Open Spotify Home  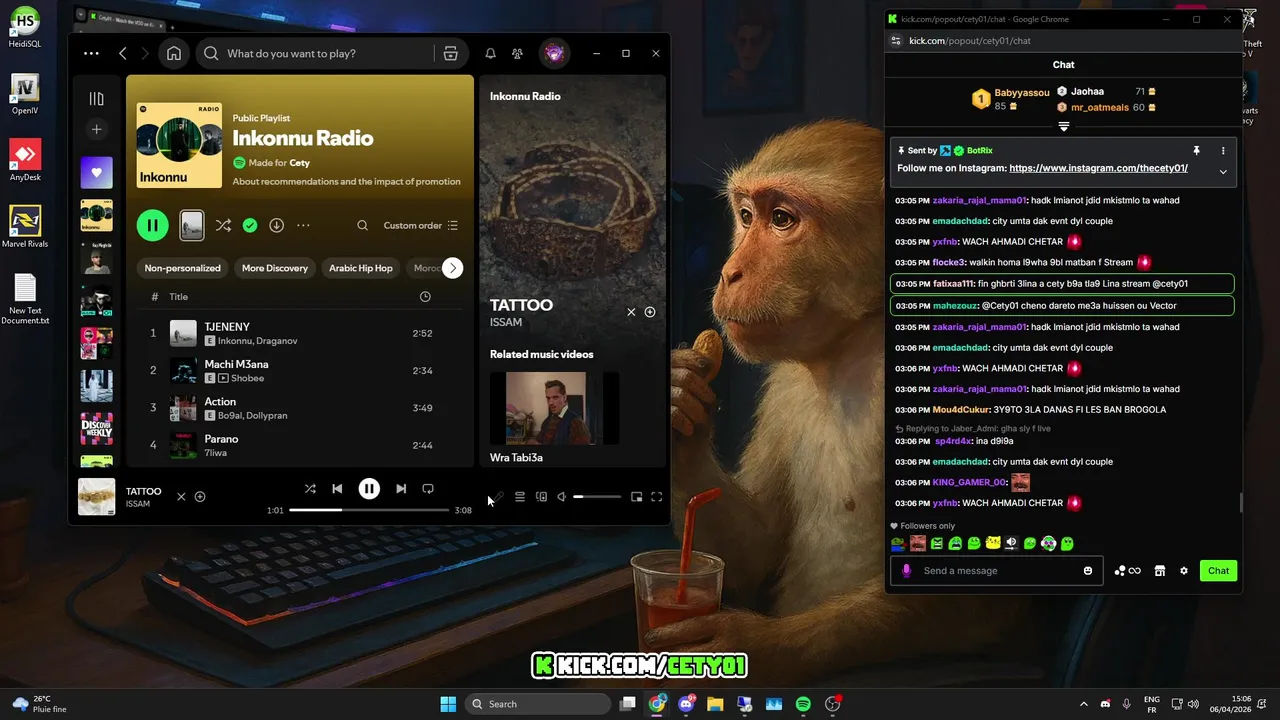point(174,53)
